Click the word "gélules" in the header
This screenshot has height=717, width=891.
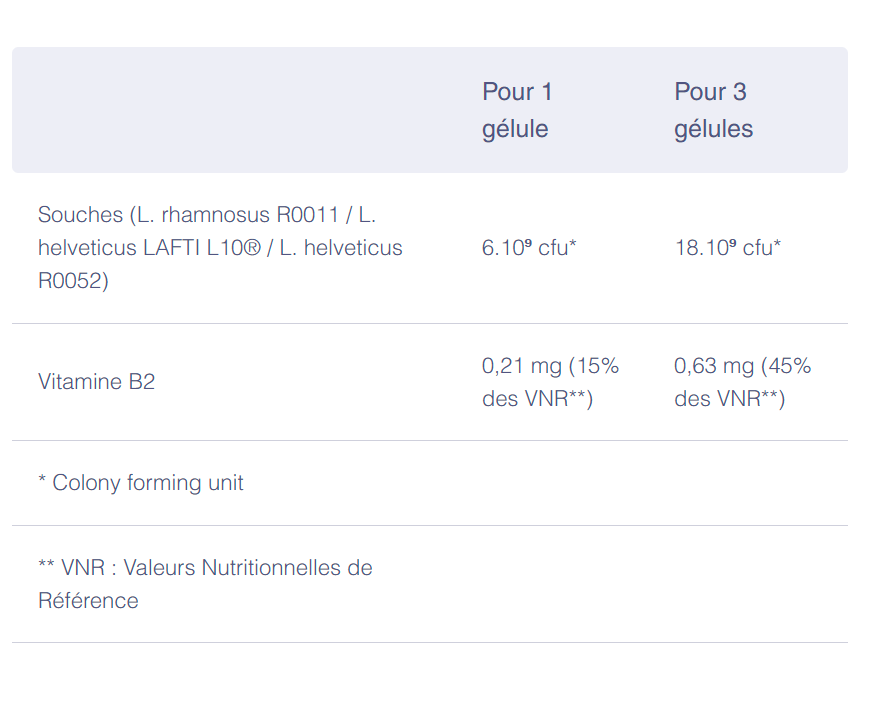click(713, 129)
